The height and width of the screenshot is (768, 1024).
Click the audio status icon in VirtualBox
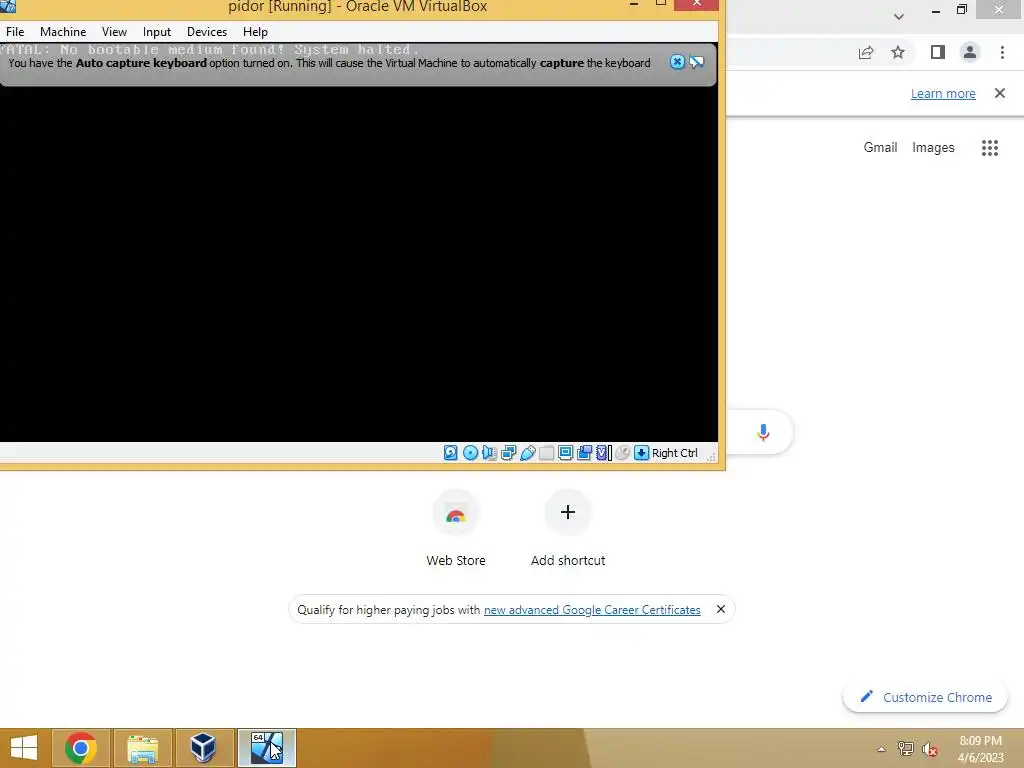coord(489,453)
